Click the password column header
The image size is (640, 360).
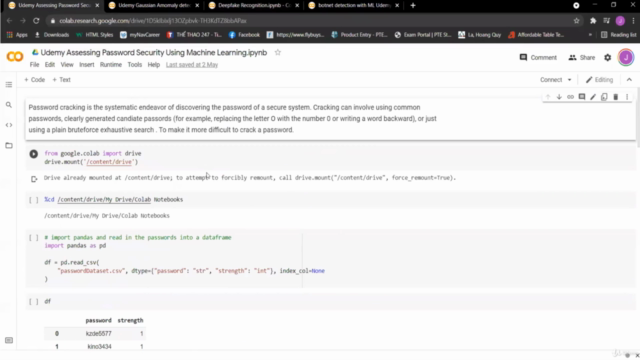pyautogui.click(x=98, y=321)
